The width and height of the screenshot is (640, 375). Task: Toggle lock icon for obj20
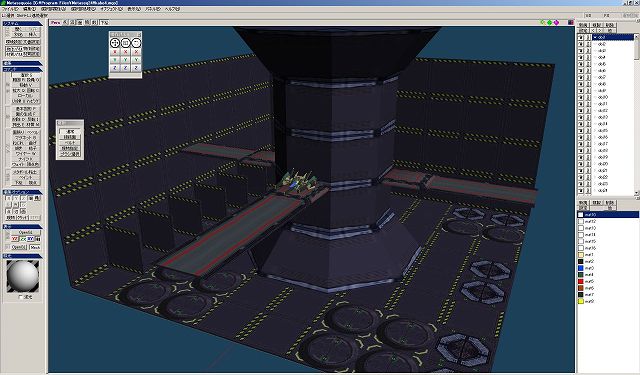[x=588, y=164]
